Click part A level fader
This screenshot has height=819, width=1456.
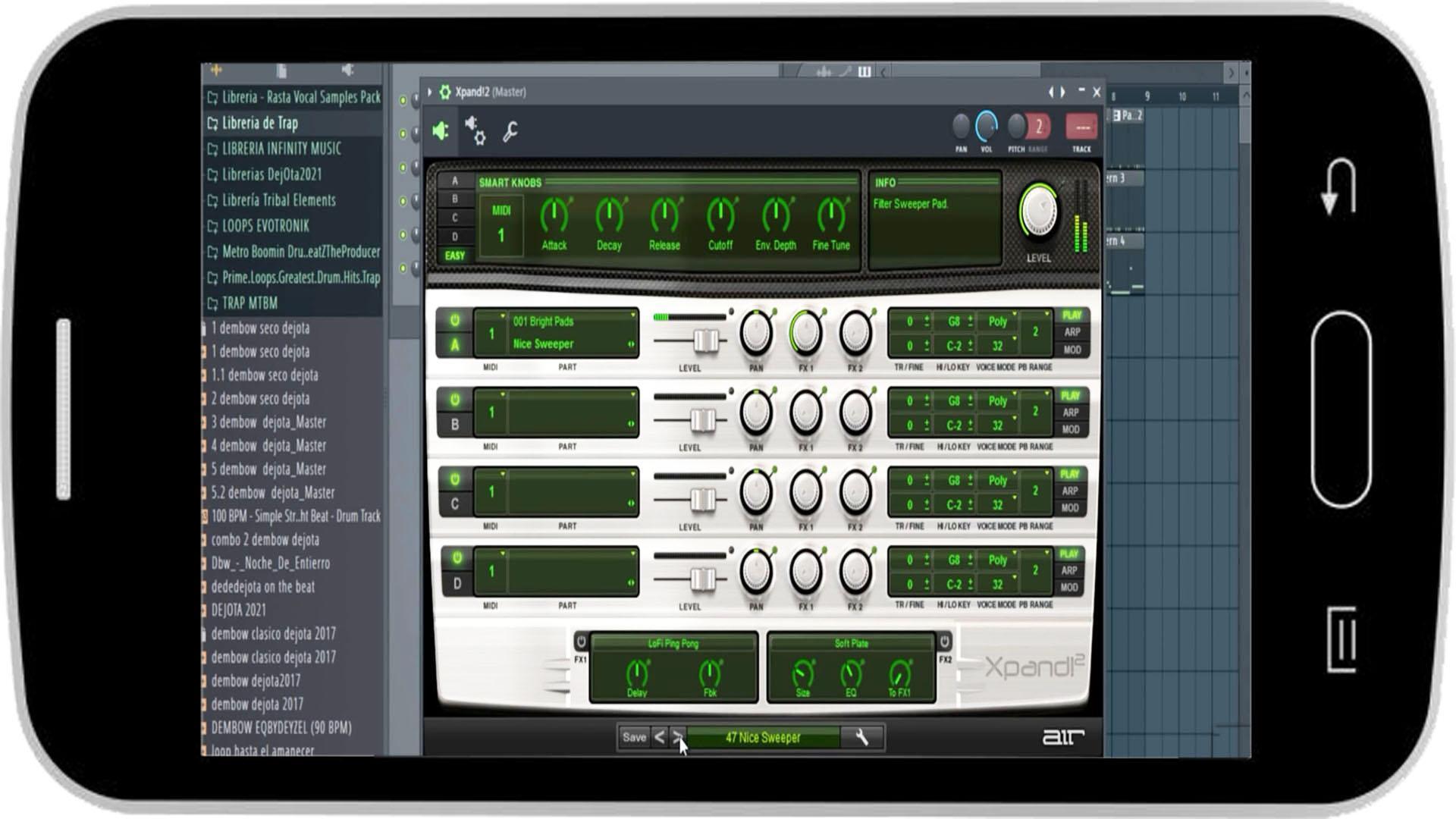click(x=706, y=340)
